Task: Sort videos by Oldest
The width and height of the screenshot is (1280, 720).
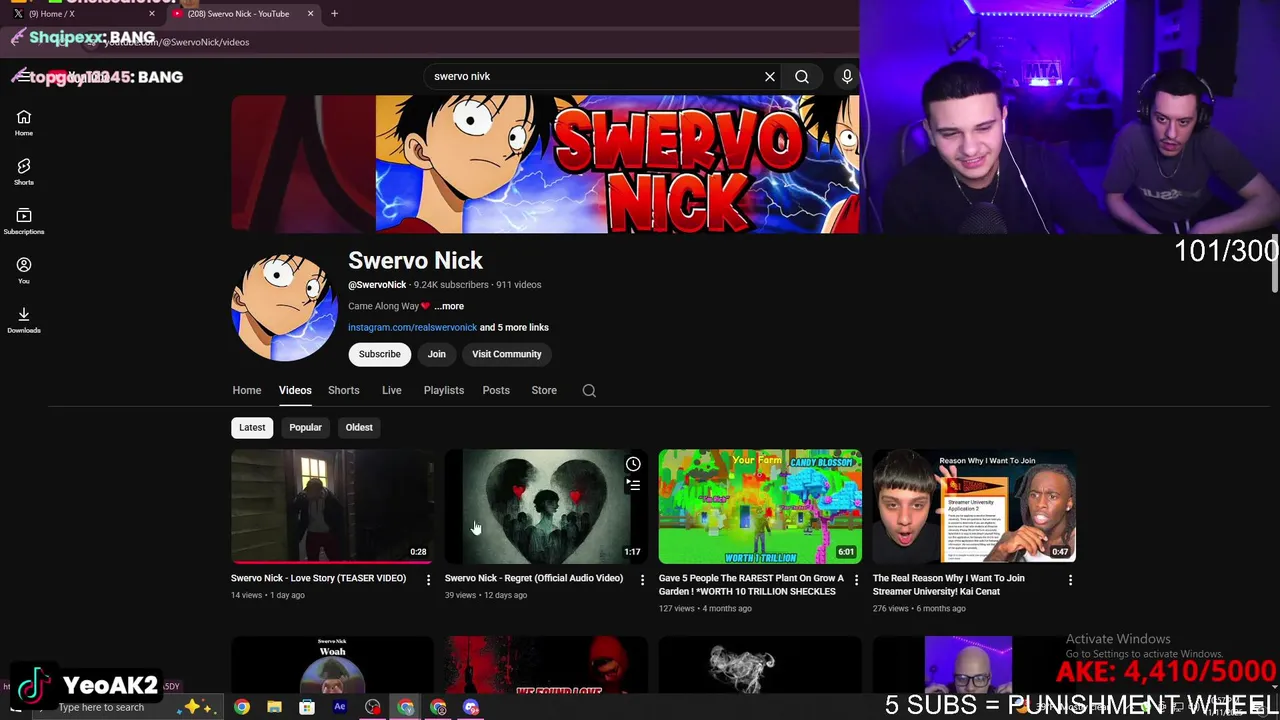Action: tap(359, 427)
